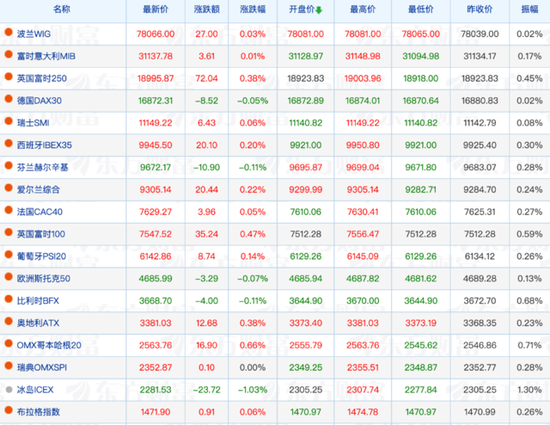The height and width of the screenshot is (425, 550).
Task: Click the orange dot beside 瑞典OMXSPI
Action: 9,366
